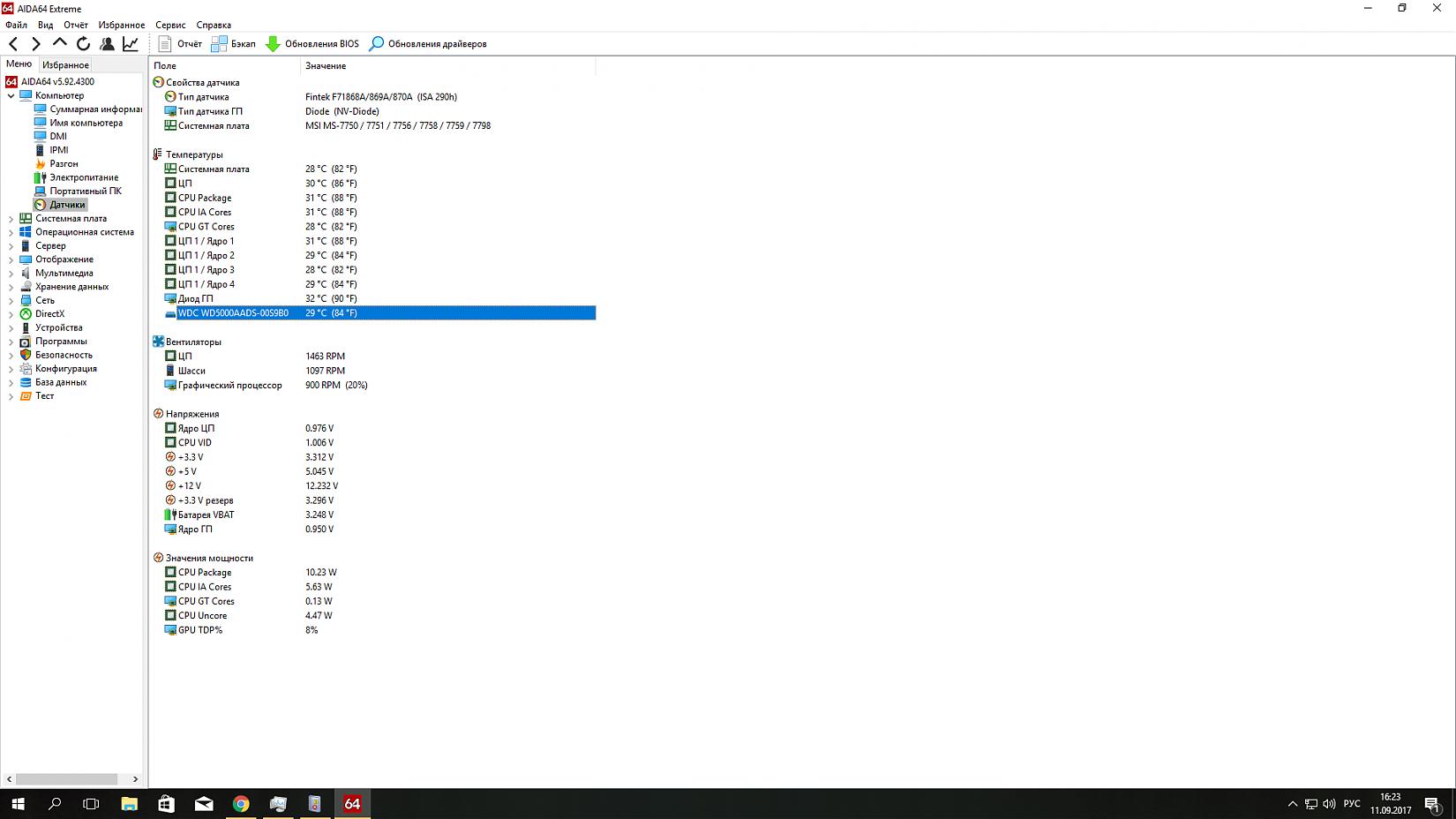
Task: Open Google Chrome from the taskbar
Action: 241,804
